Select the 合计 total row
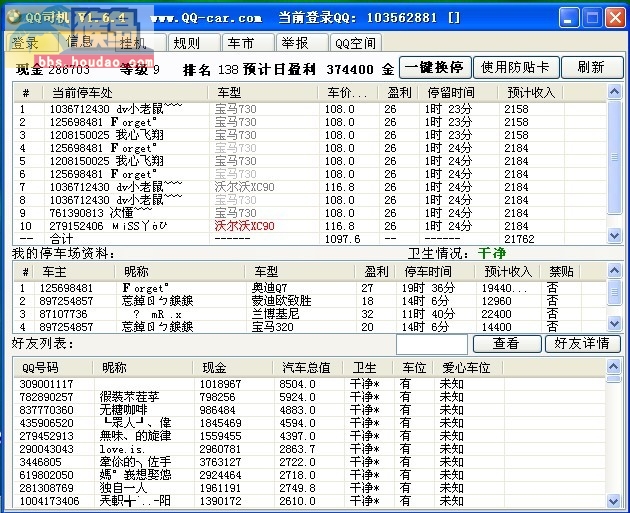This screenshot has height=513, width=630. click(x=310, y=239)
